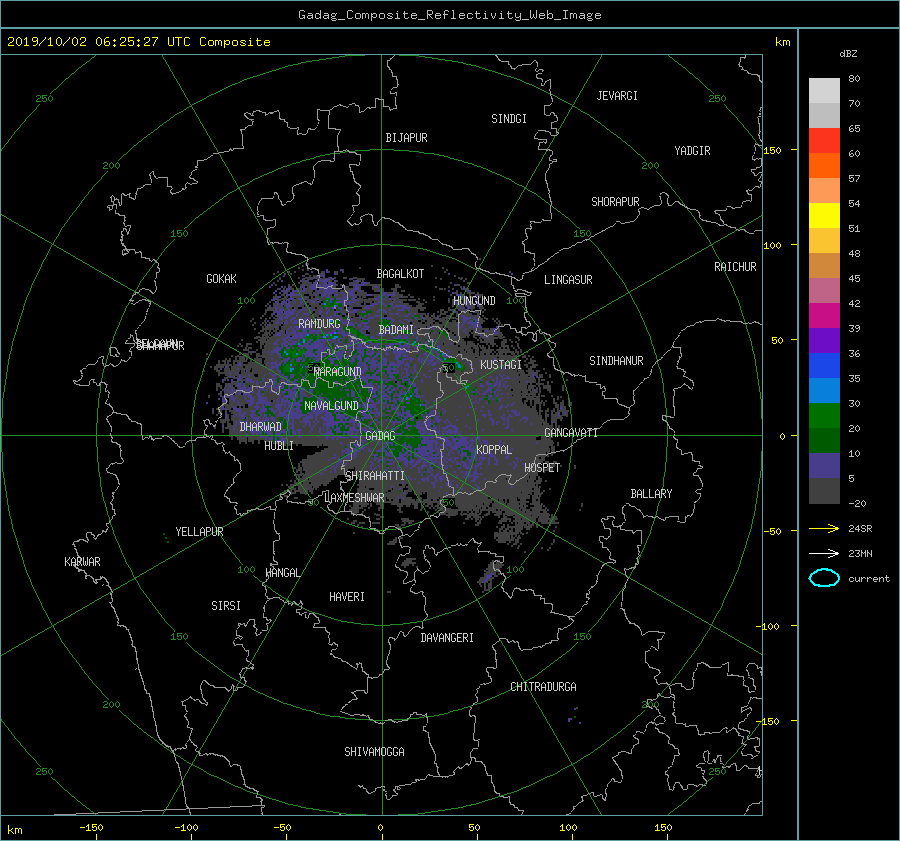This screenshot has height=841, width=900.
Task: Click the KUSTAGI city label
Action: point(501,365)
